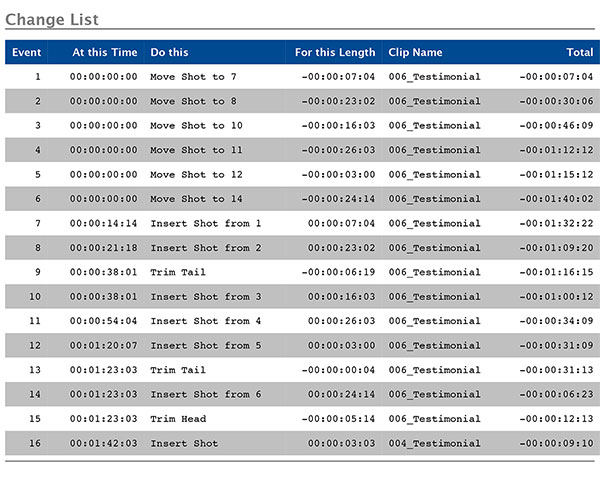Viewport: 600px width, 494px height.
Task: Click total -00:01:15:12
Action: (x=556, y=174)
